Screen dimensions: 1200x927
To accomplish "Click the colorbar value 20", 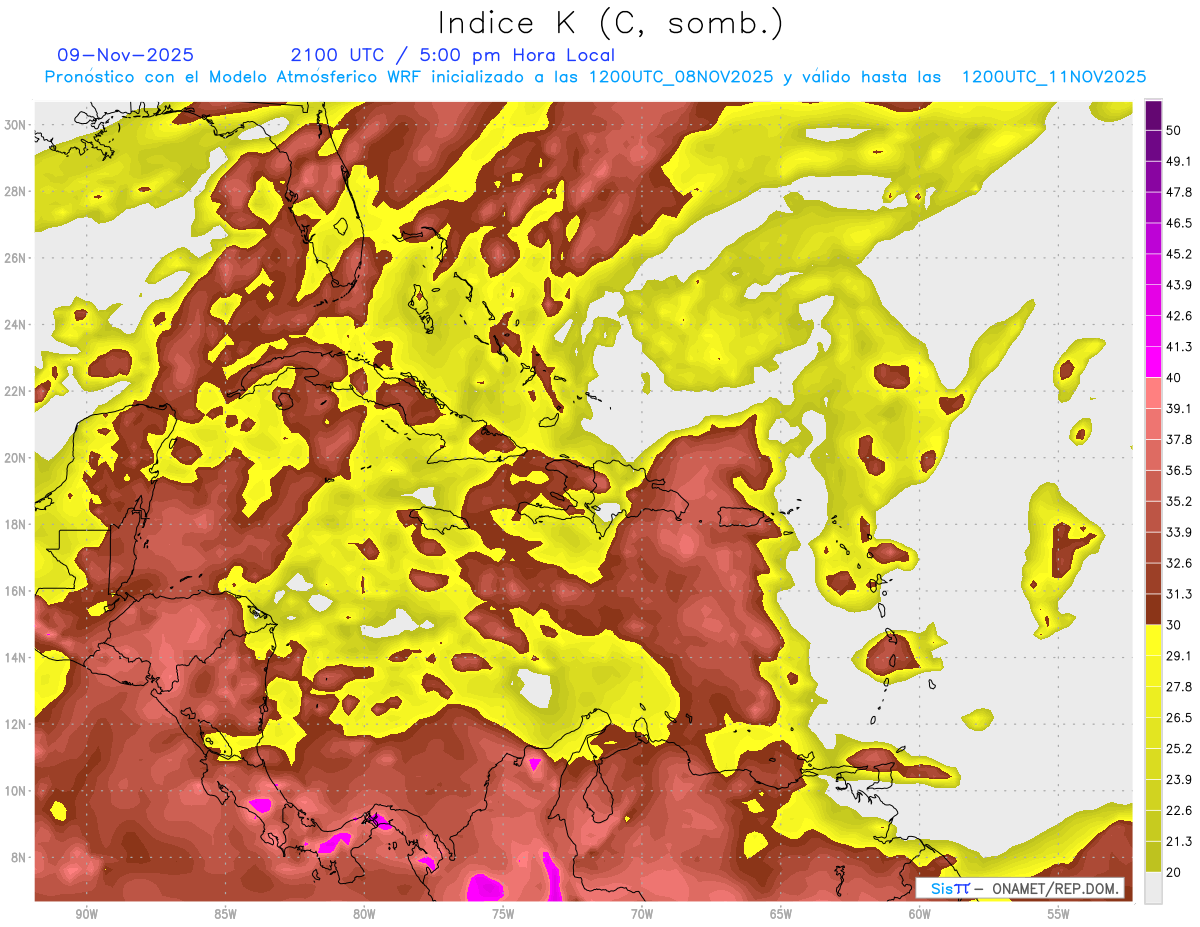I will pos(1173,873).
